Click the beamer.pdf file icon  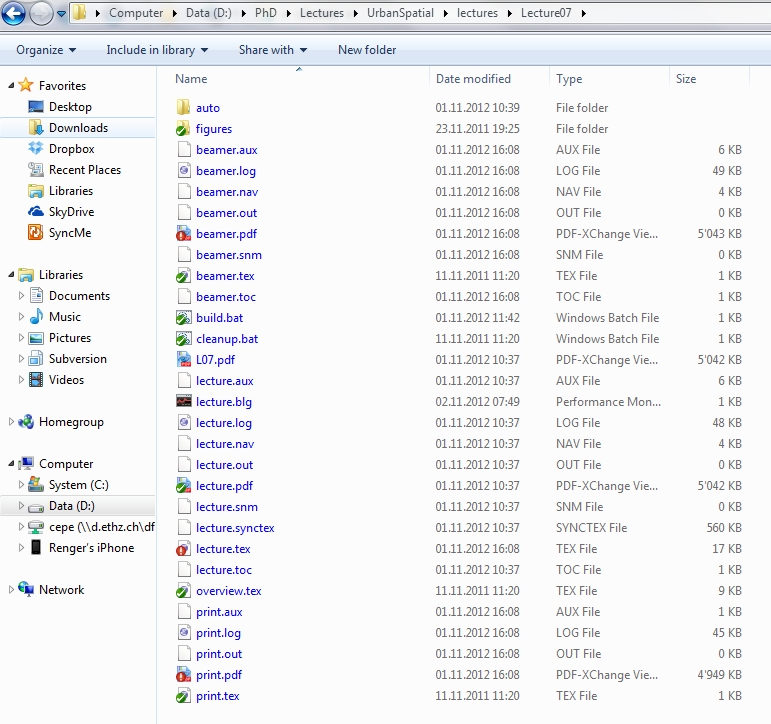pos(183,233)
